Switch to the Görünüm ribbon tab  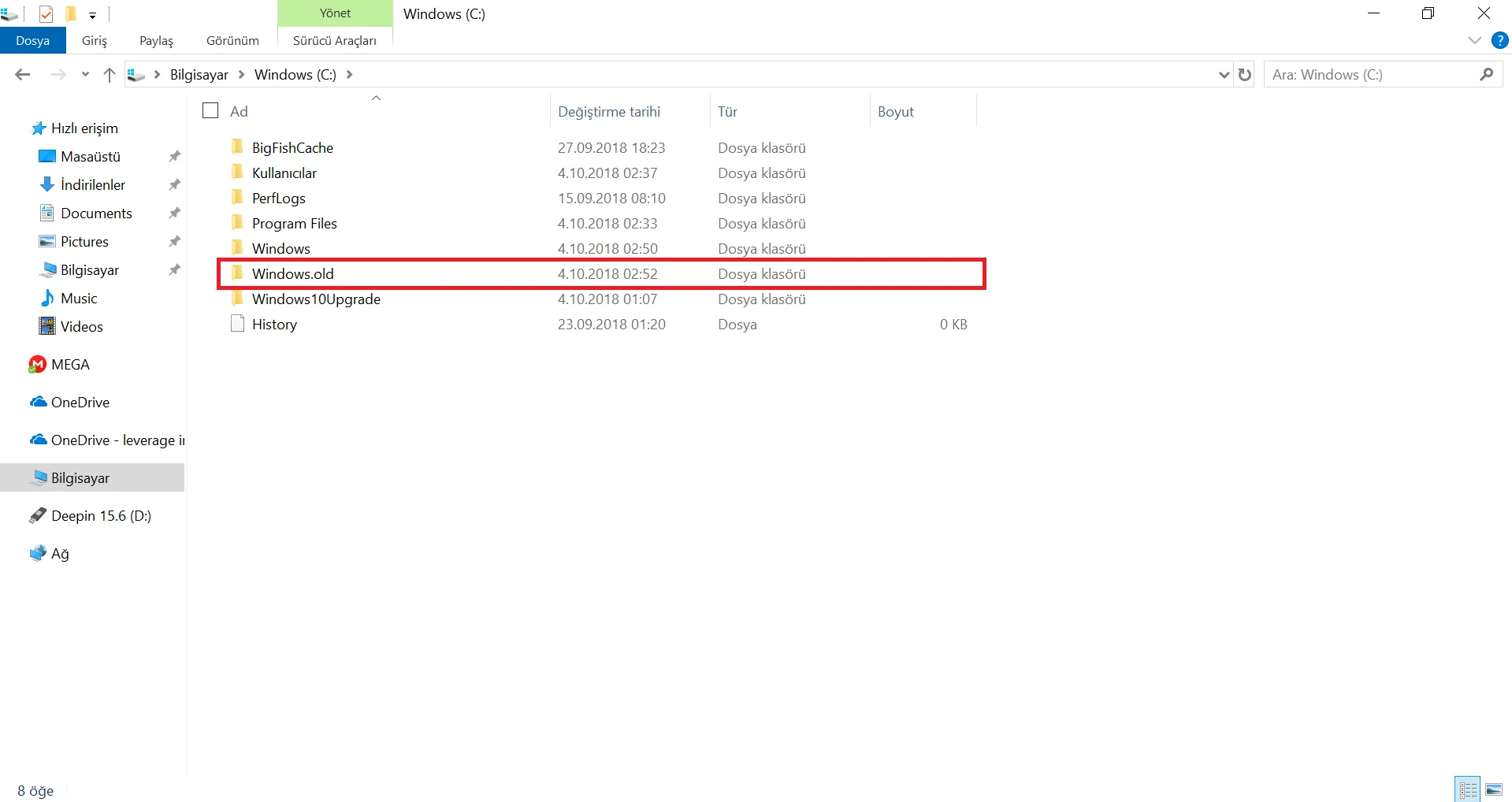(x=232, y=40)
